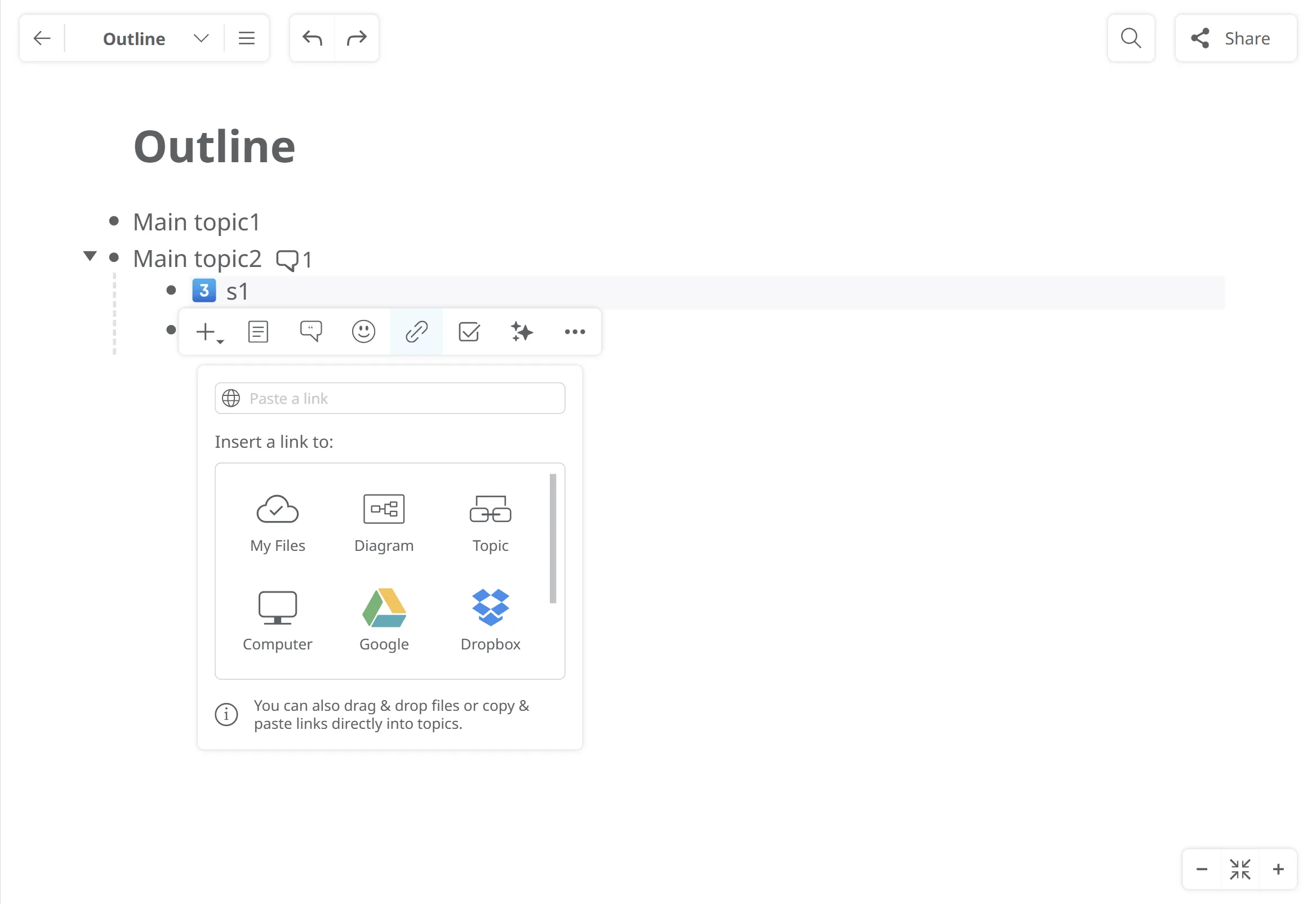The width and height of the screenshot is (1316, 904).
Task: Open the search magnifier
Action: pyautogui.click(x=1130, y=38)
